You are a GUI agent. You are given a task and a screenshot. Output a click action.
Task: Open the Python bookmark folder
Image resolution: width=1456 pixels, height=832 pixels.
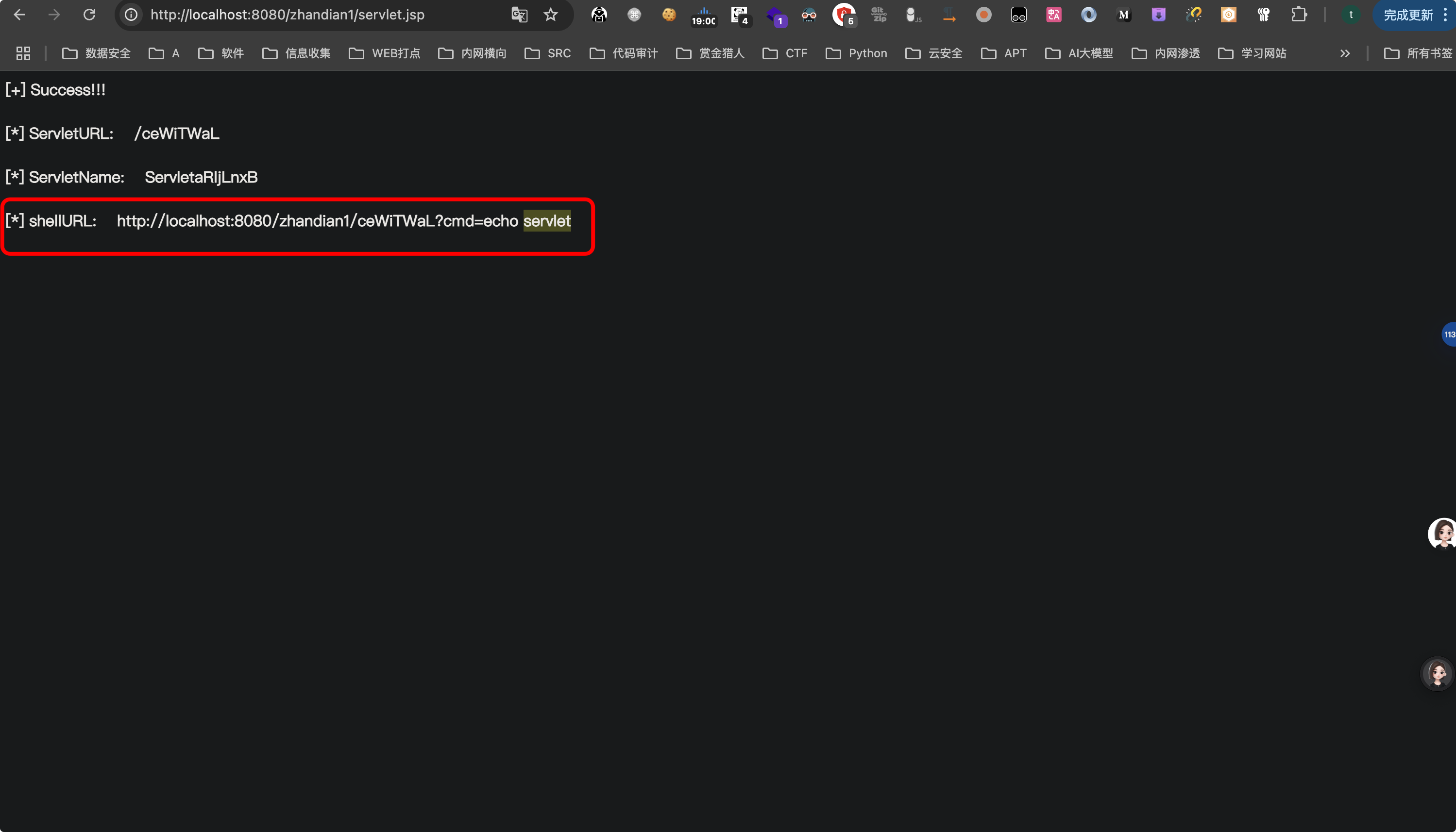coord(856,53)
